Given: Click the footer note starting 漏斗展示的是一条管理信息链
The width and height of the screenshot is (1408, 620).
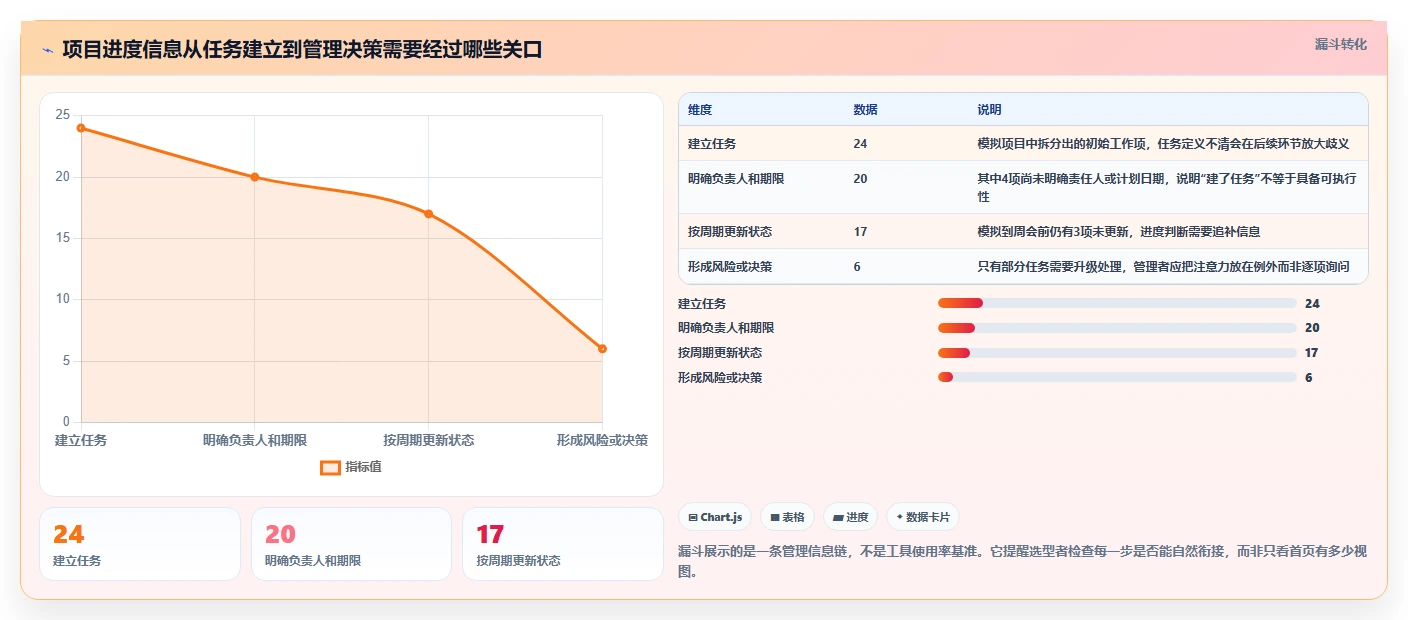Looking at the screenshot, I should [x=1023, y=562].
